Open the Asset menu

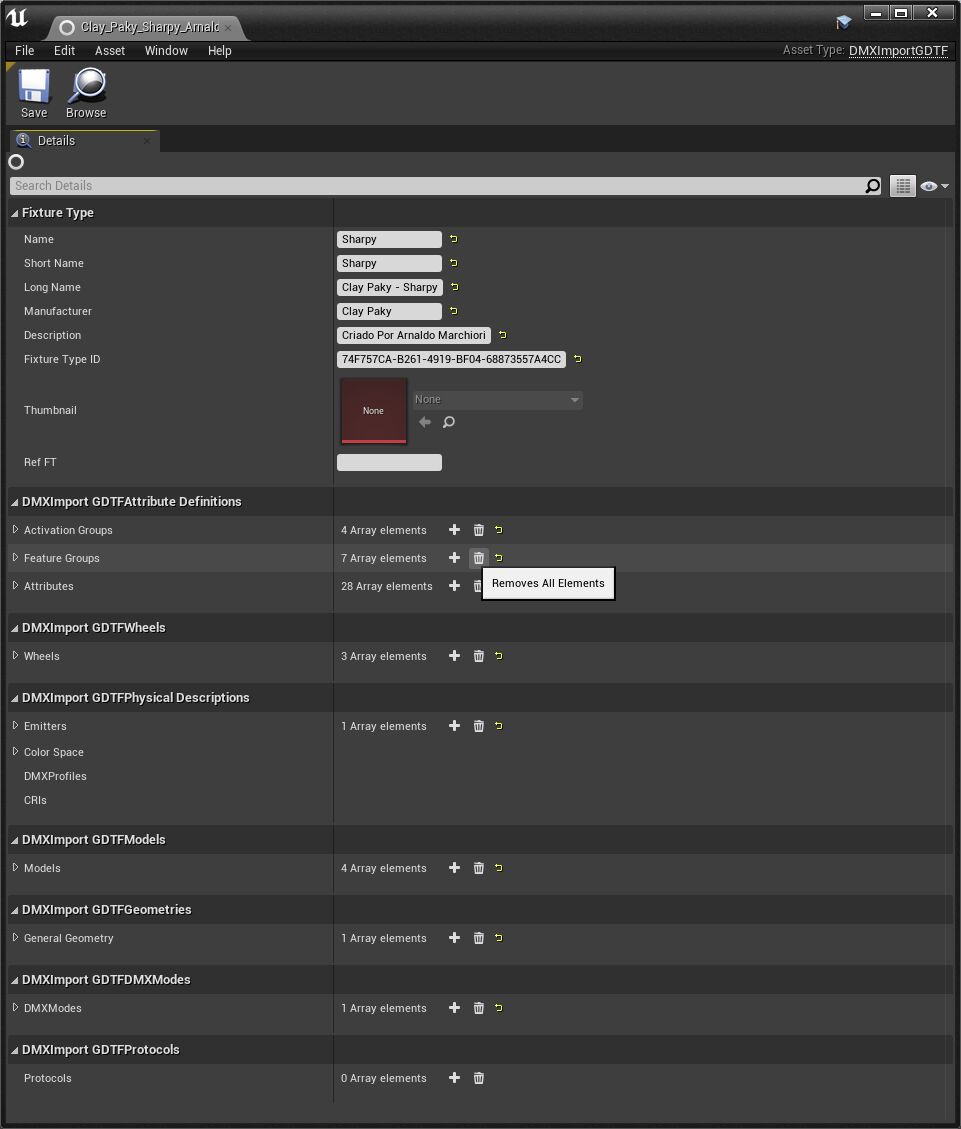click(x=110, y=51)
